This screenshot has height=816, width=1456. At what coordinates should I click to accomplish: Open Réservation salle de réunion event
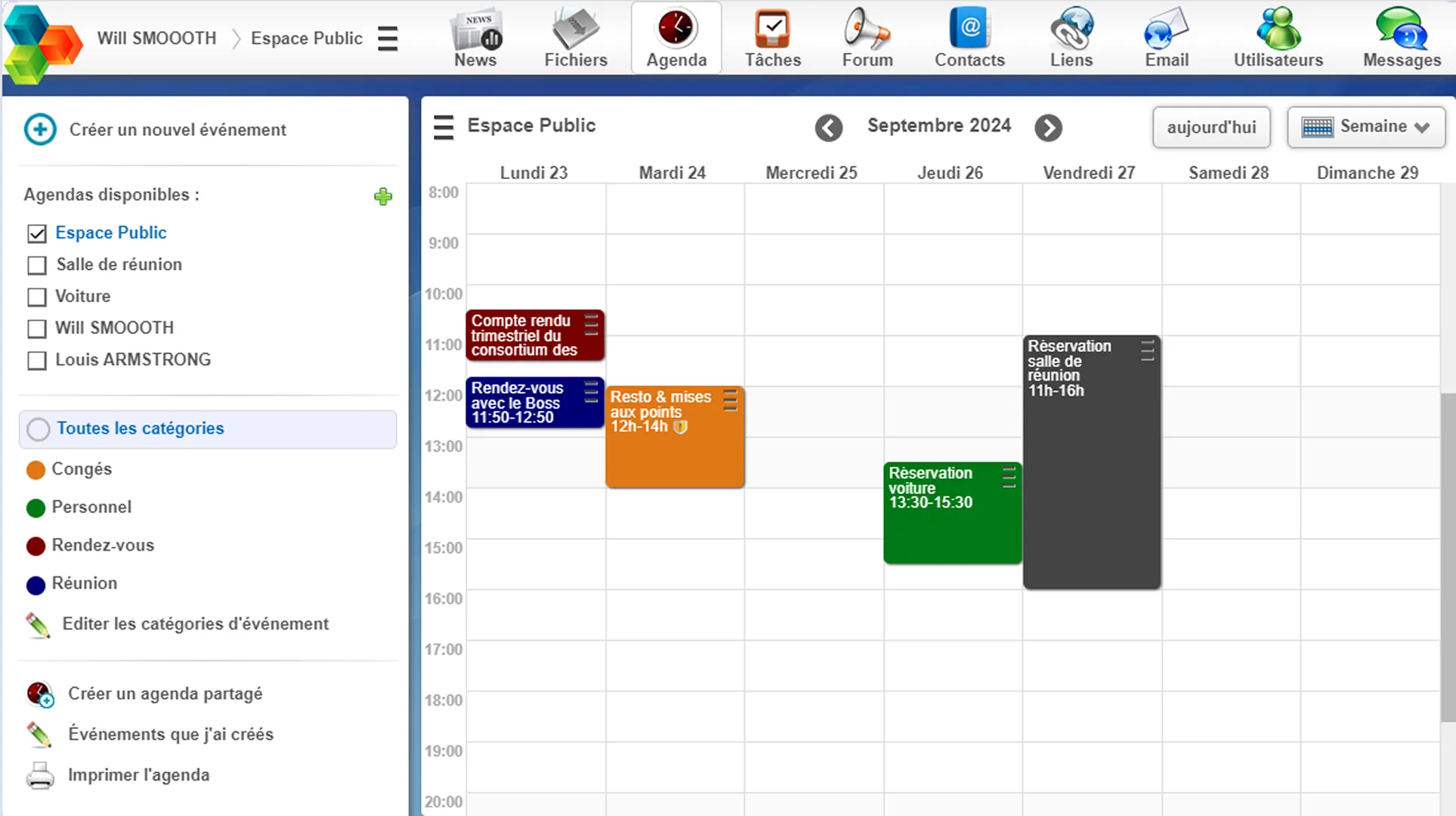click(1091, 462)
